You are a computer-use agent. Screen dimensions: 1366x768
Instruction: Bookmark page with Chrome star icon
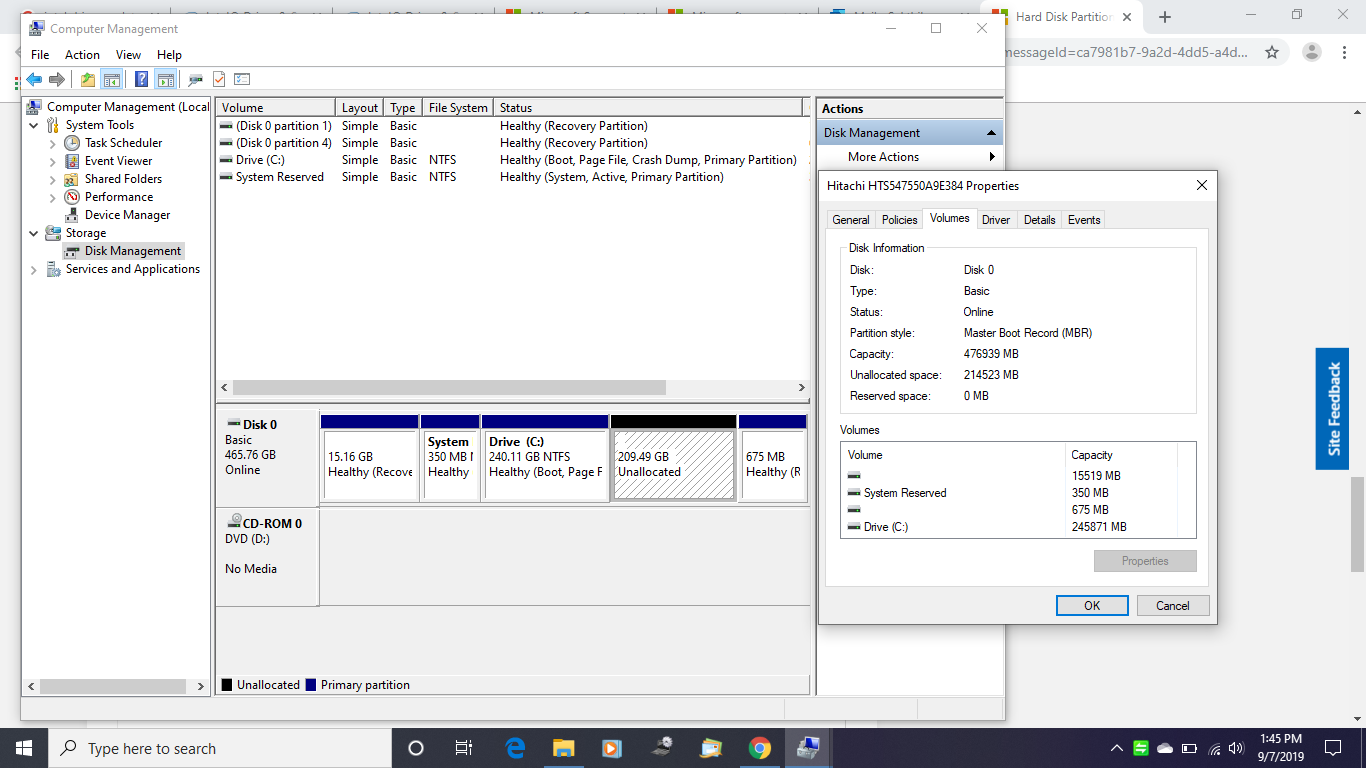tap(1272, 52)
